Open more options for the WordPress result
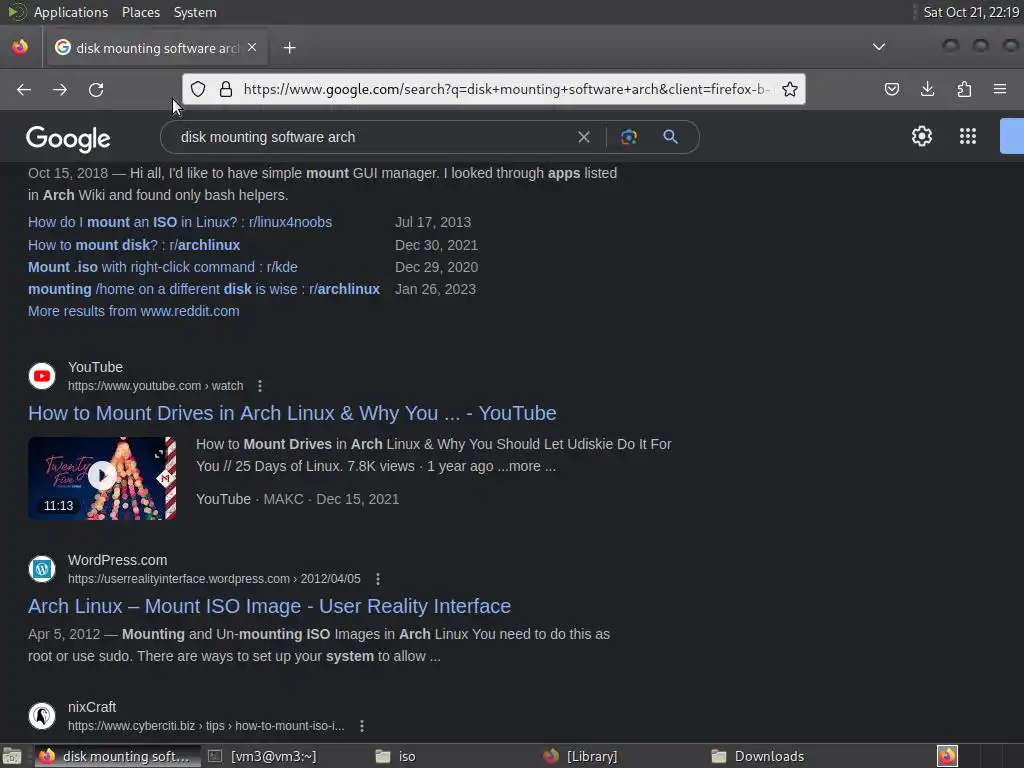 click(377, 579)
